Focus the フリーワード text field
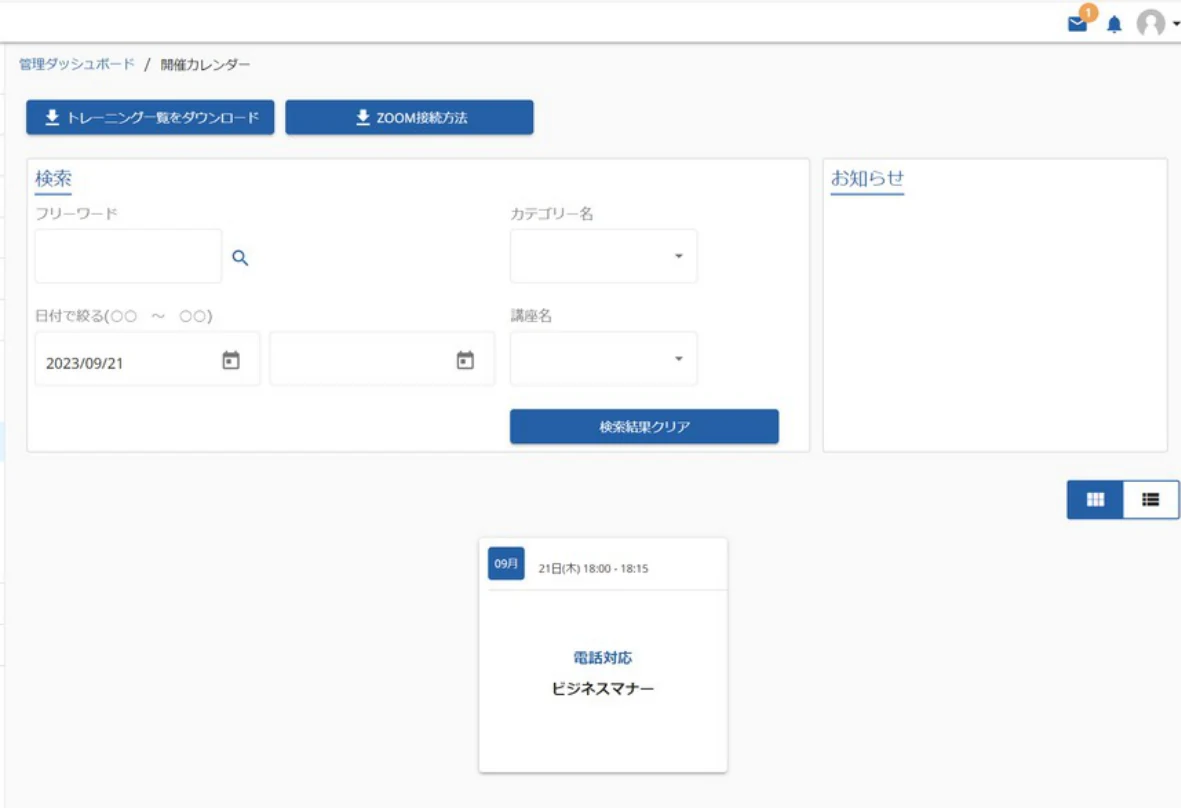Viewport: 1181px width, 808px height. pos(128,256)
